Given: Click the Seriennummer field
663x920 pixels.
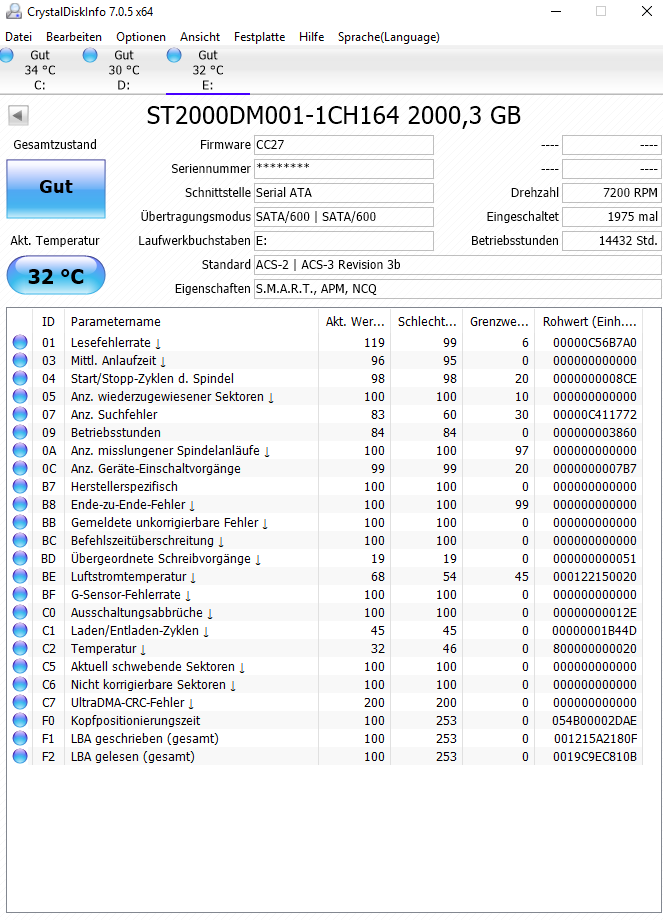Looking at the screenshot, I should [x=344, y=169].
